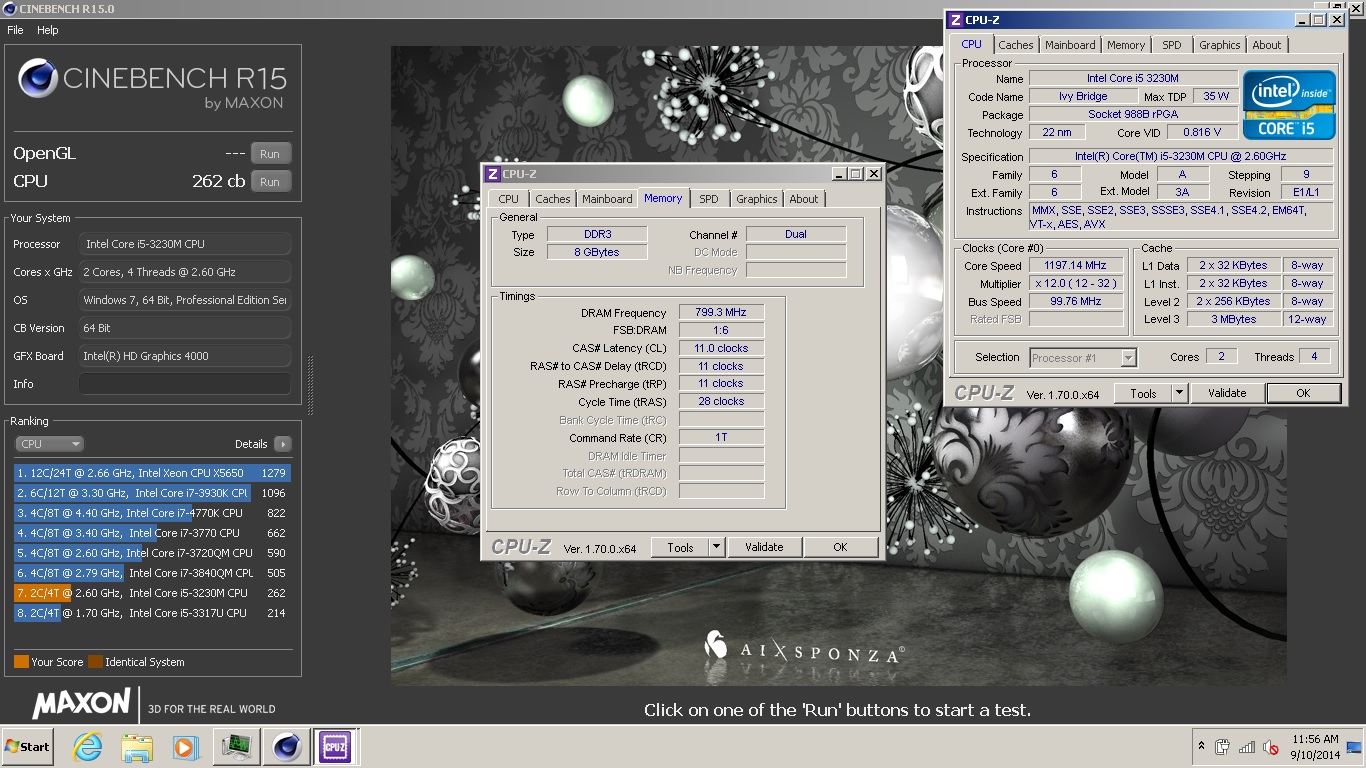The image size is (1366, 768).
Task: Select Core i7-4770K ranking row
Action: pyautogui.click(x=152, y=513)
